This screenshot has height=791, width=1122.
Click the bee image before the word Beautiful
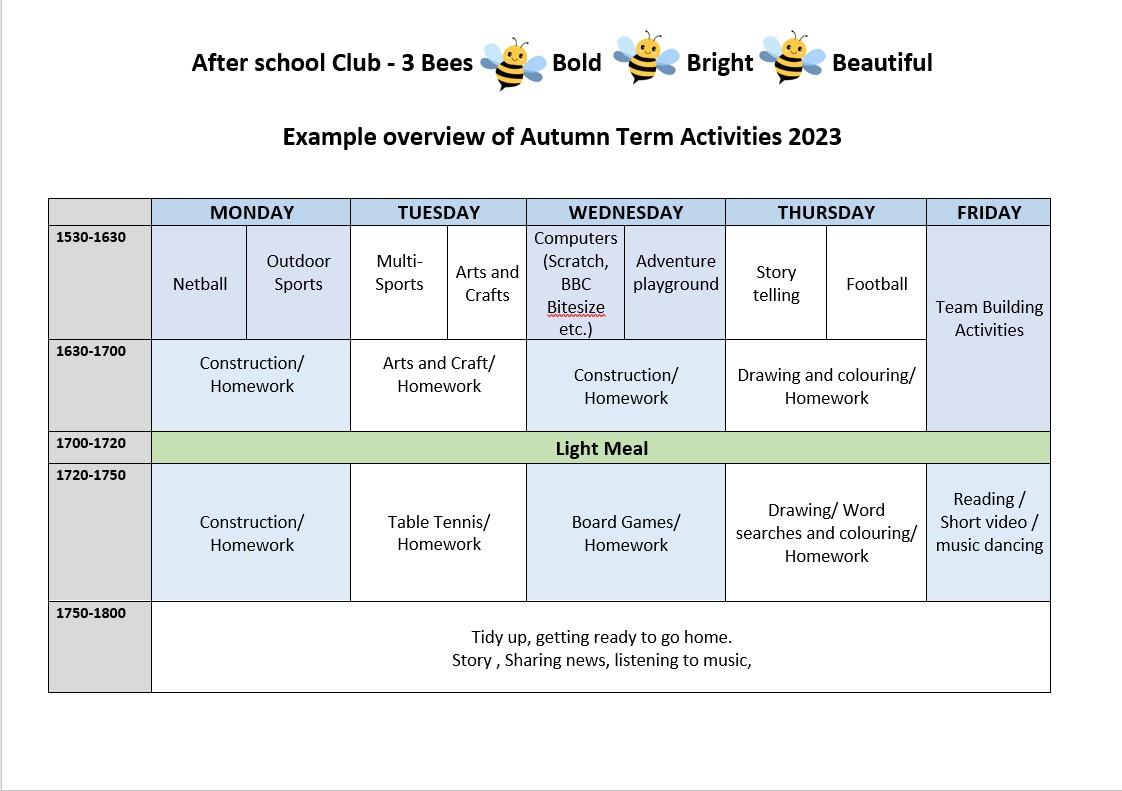click(x=792, y=59)
